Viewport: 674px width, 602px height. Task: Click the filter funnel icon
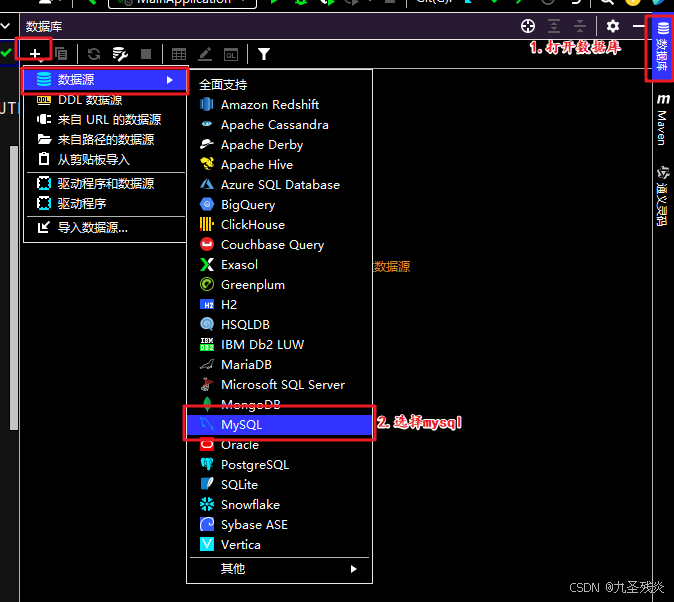(x=264, y=54)
